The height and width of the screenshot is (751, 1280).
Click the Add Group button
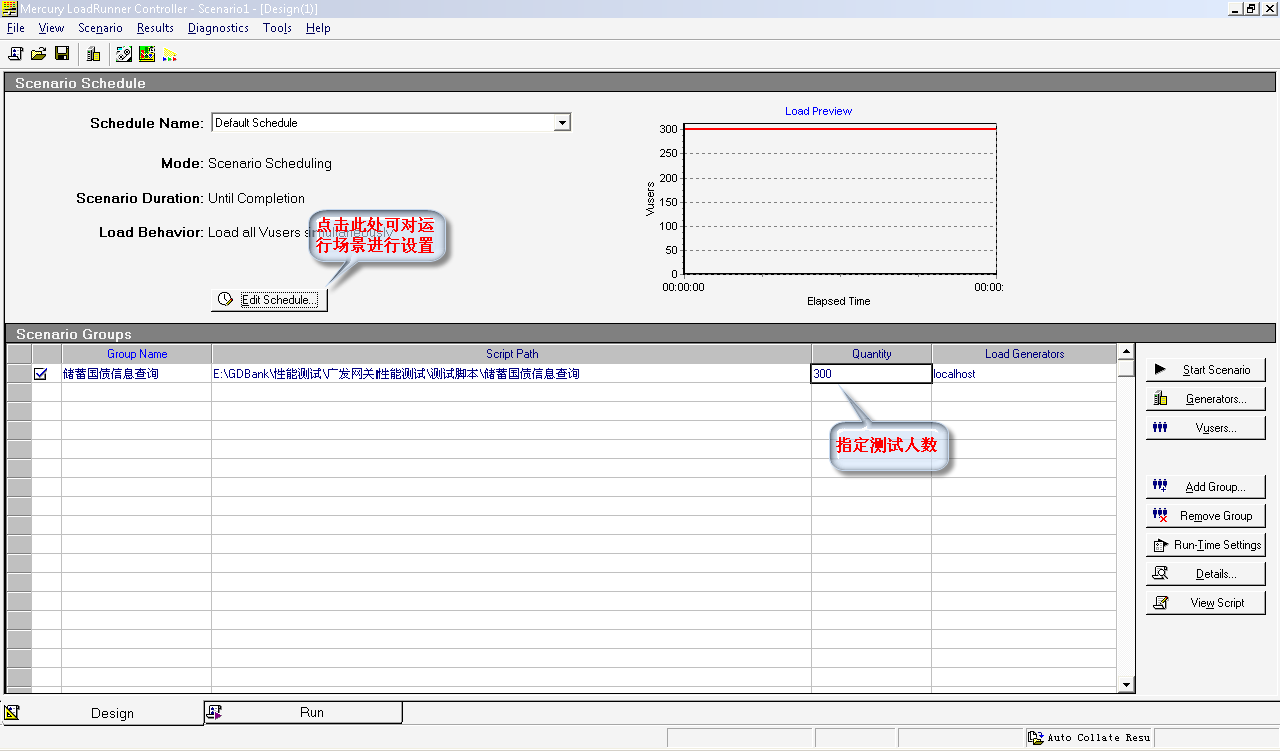(x=1205, y=487)
